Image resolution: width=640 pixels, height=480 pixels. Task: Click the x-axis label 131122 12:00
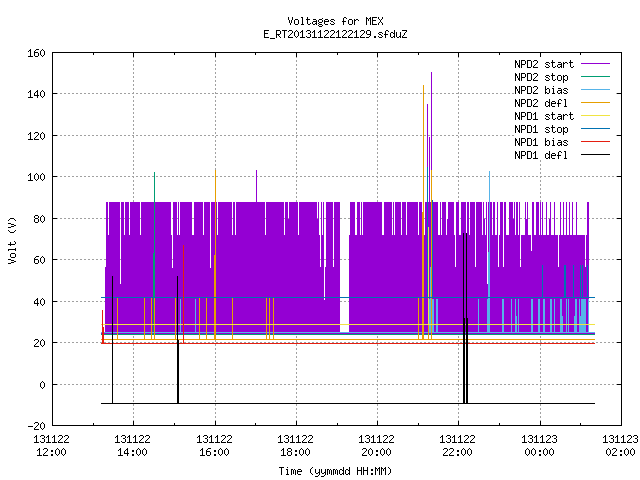point(51,446)
